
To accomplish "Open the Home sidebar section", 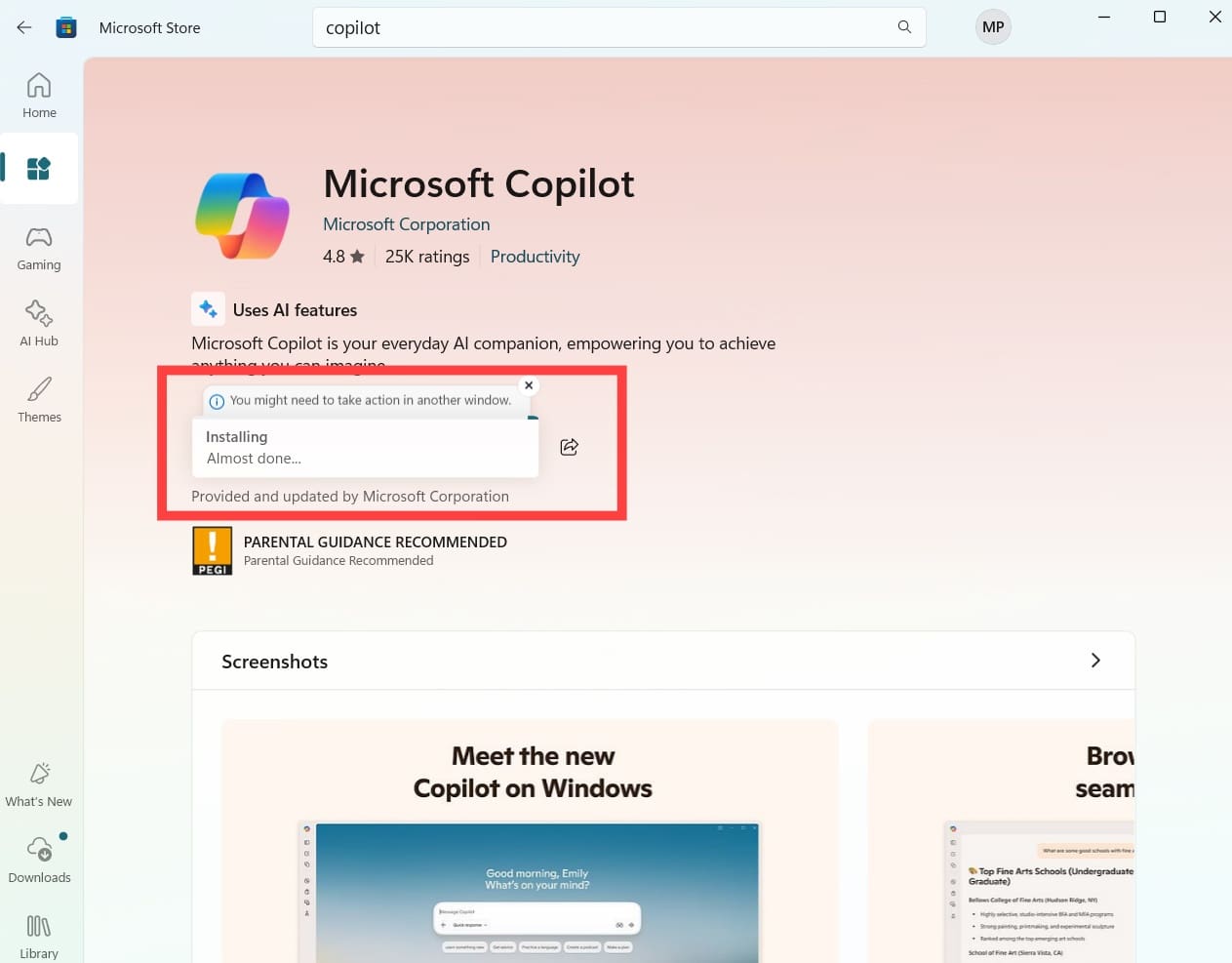I will tap(39, 96).
